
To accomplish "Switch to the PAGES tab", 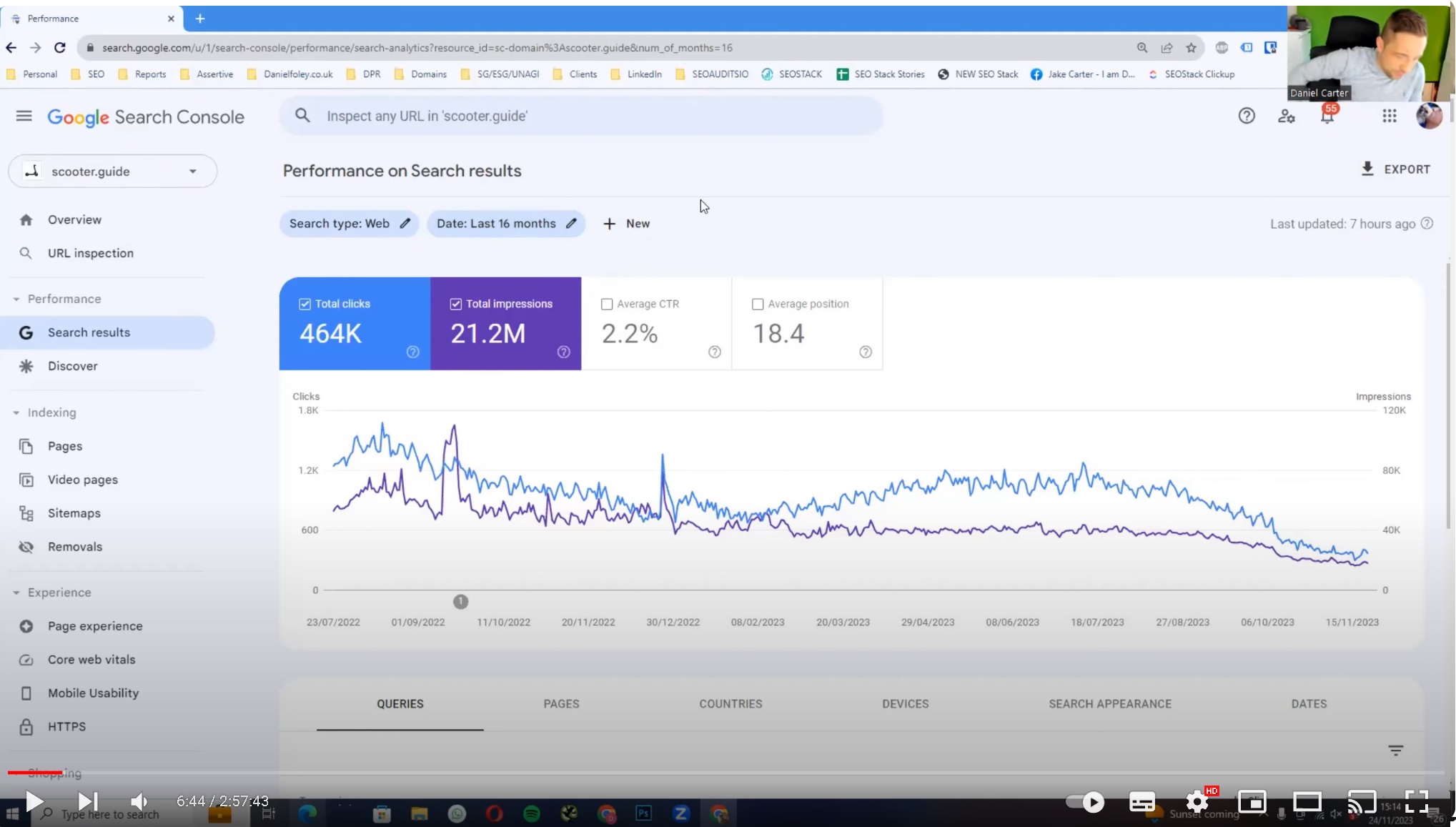I will click(561, 703).
